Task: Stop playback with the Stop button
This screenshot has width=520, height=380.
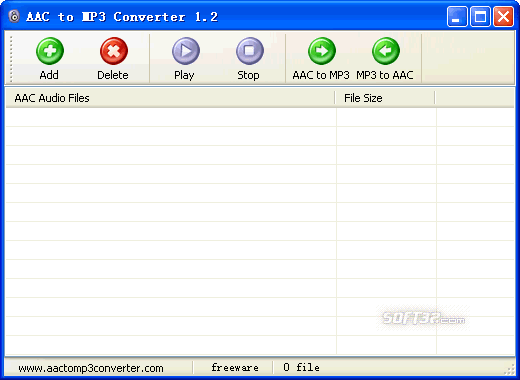Action: click(249, 58)
